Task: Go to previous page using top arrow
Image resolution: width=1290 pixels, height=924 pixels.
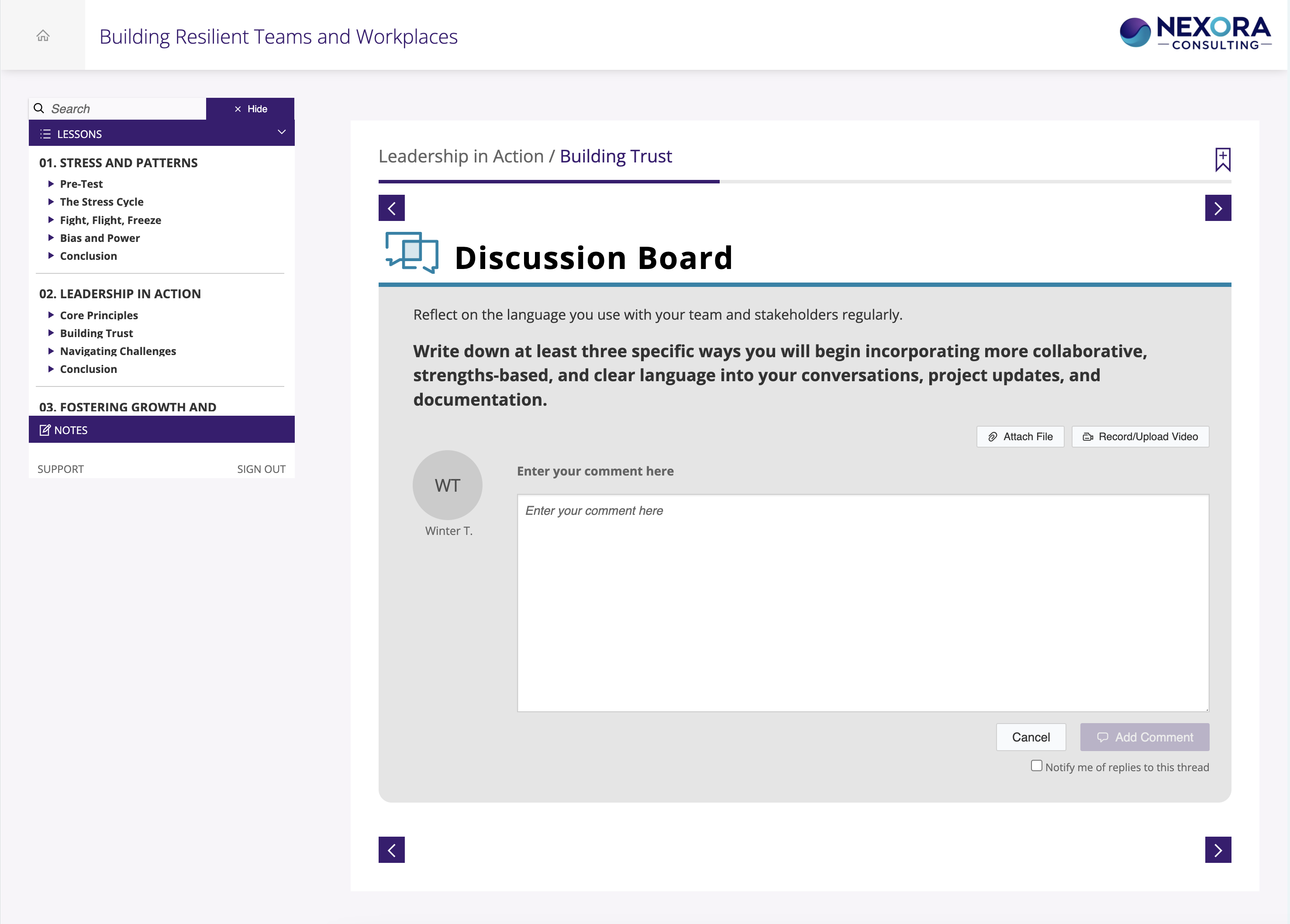Action: [x=391, y=208]
